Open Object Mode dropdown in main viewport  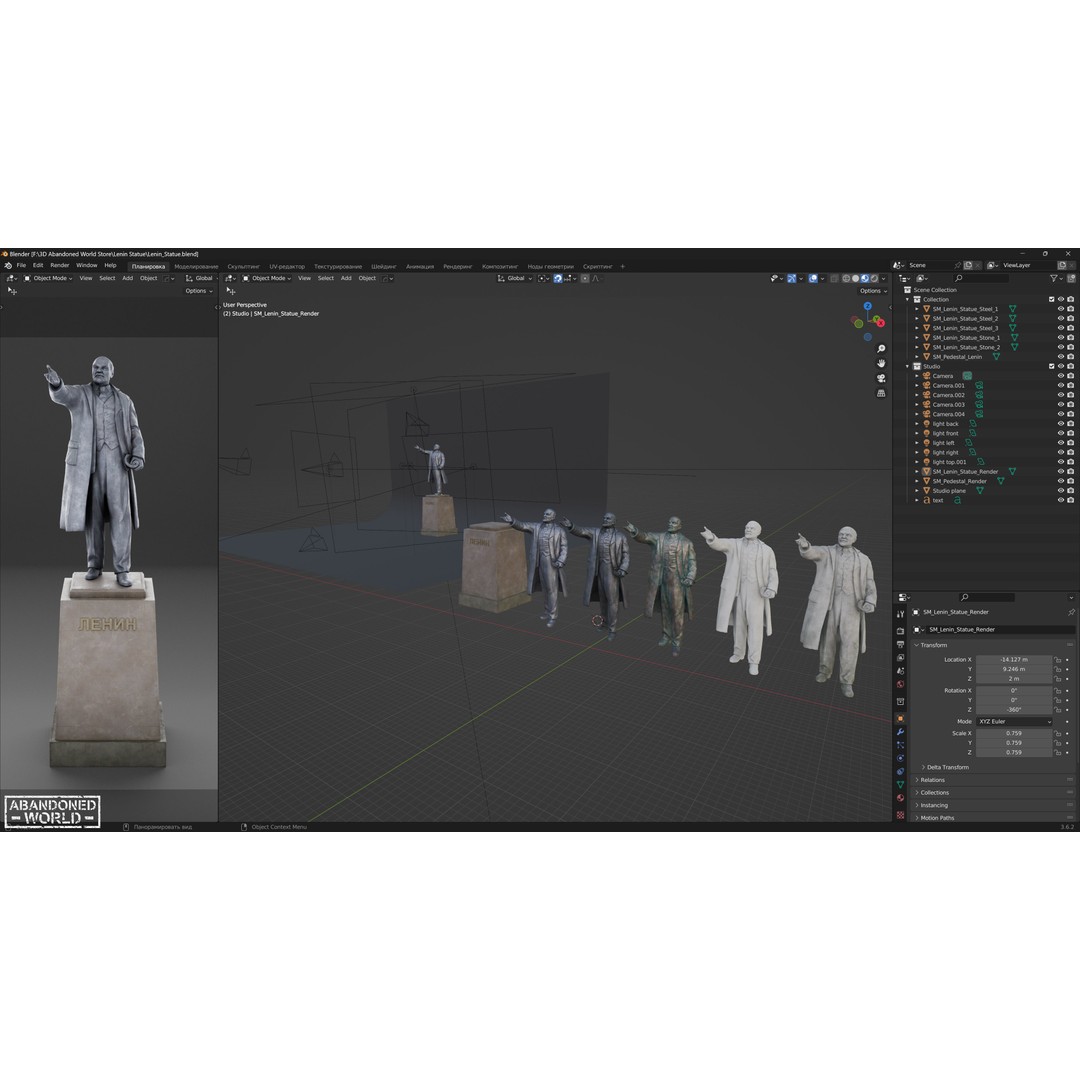[267, 278]
